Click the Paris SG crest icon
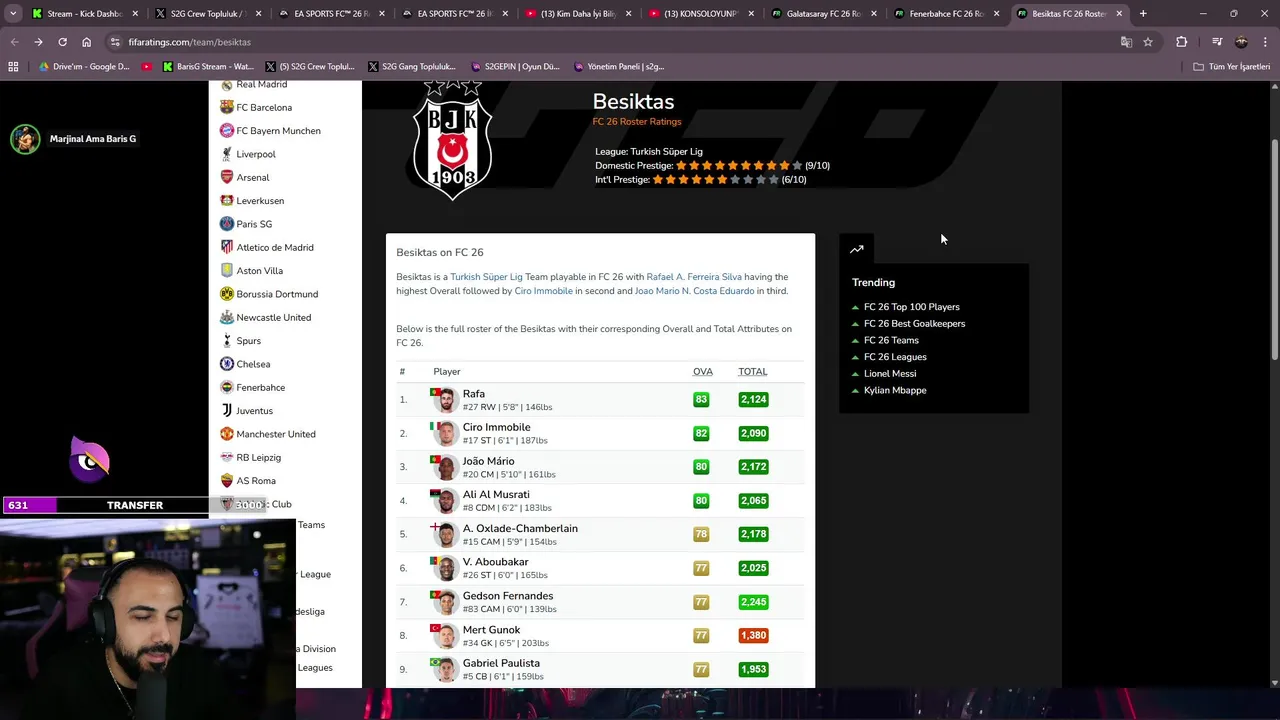The image size is (1280, 720). 227,224
